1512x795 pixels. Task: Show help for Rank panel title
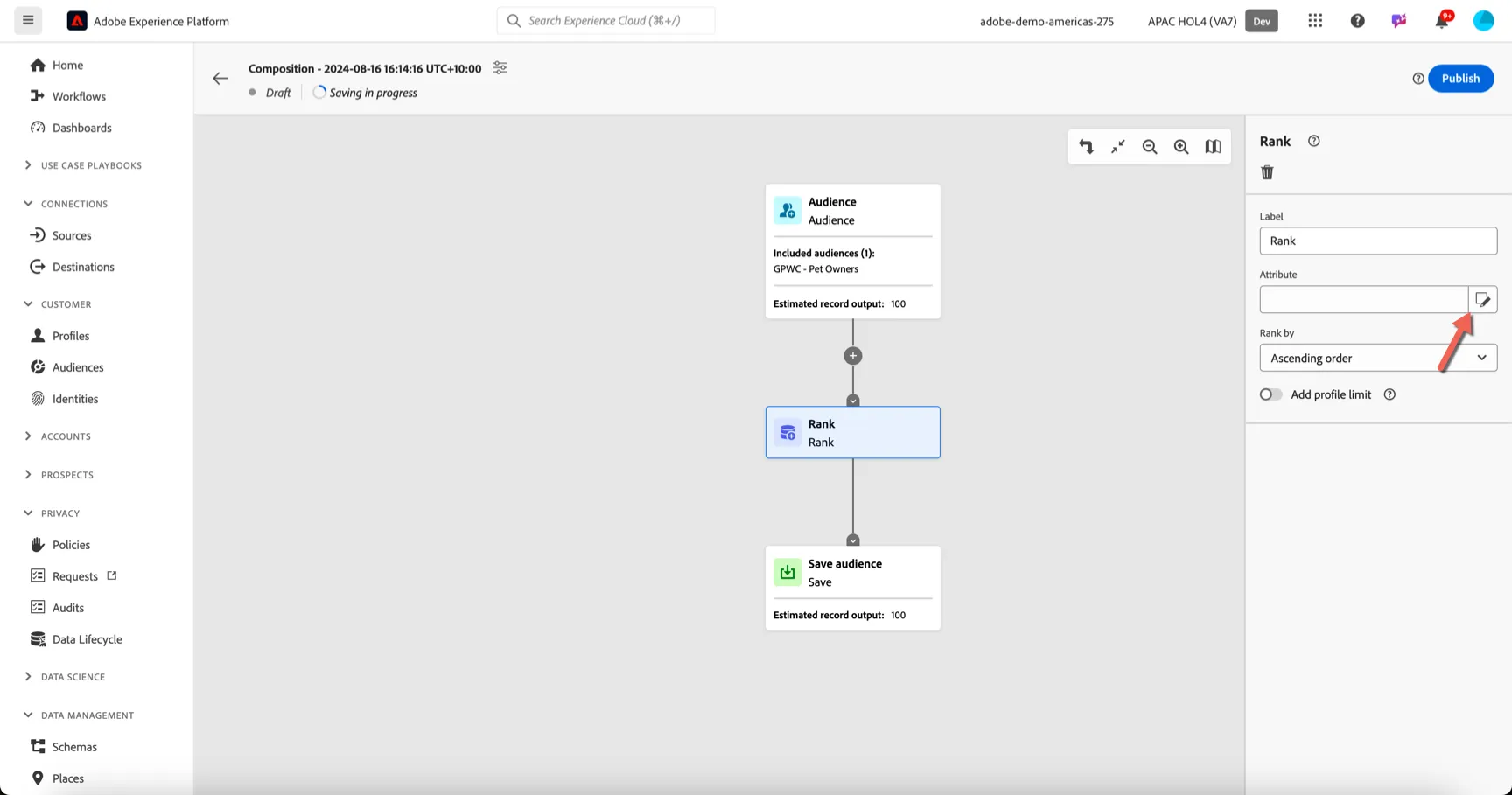tap(1313, 141)
